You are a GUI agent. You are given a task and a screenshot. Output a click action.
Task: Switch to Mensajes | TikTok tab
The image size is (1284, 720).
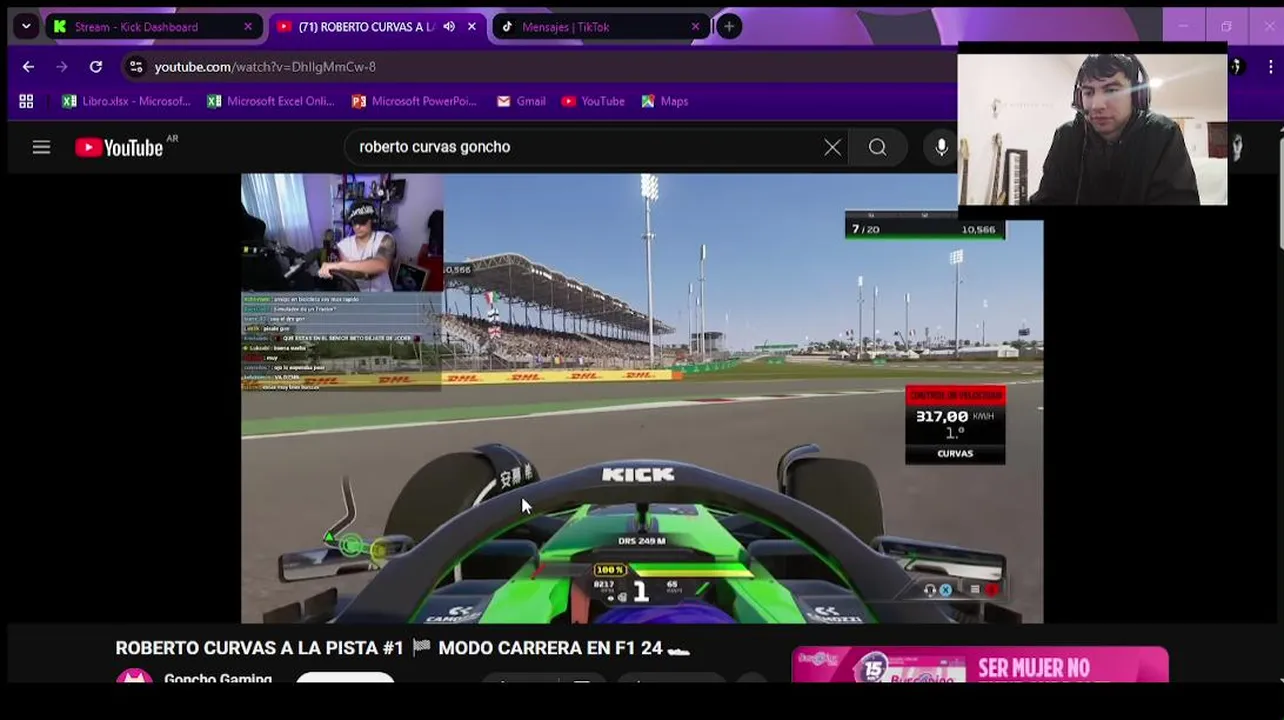pos(600,27)
